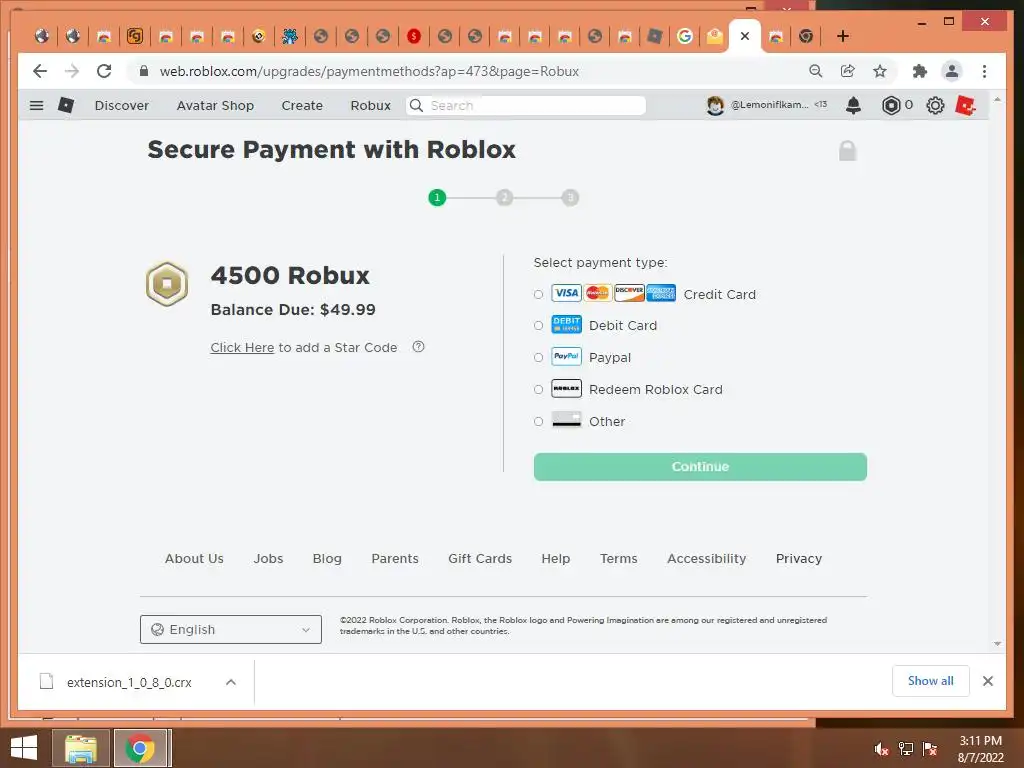Open the Jobs footer link

[268, 558]
